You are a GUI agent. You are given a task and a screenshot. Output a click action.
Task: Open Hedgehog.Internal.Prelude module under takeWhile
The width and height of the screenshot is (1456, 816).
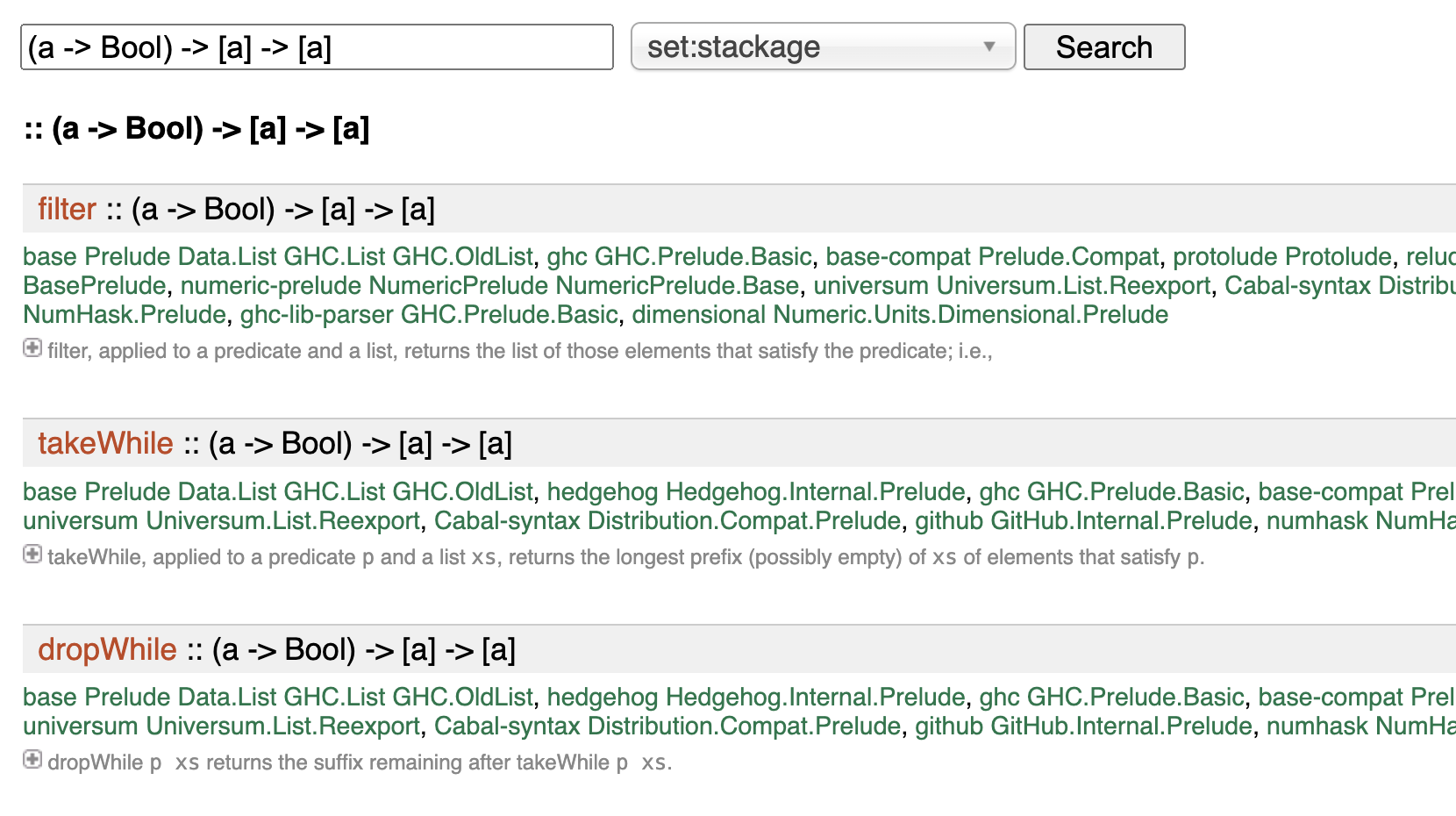[x=815, y=491]
